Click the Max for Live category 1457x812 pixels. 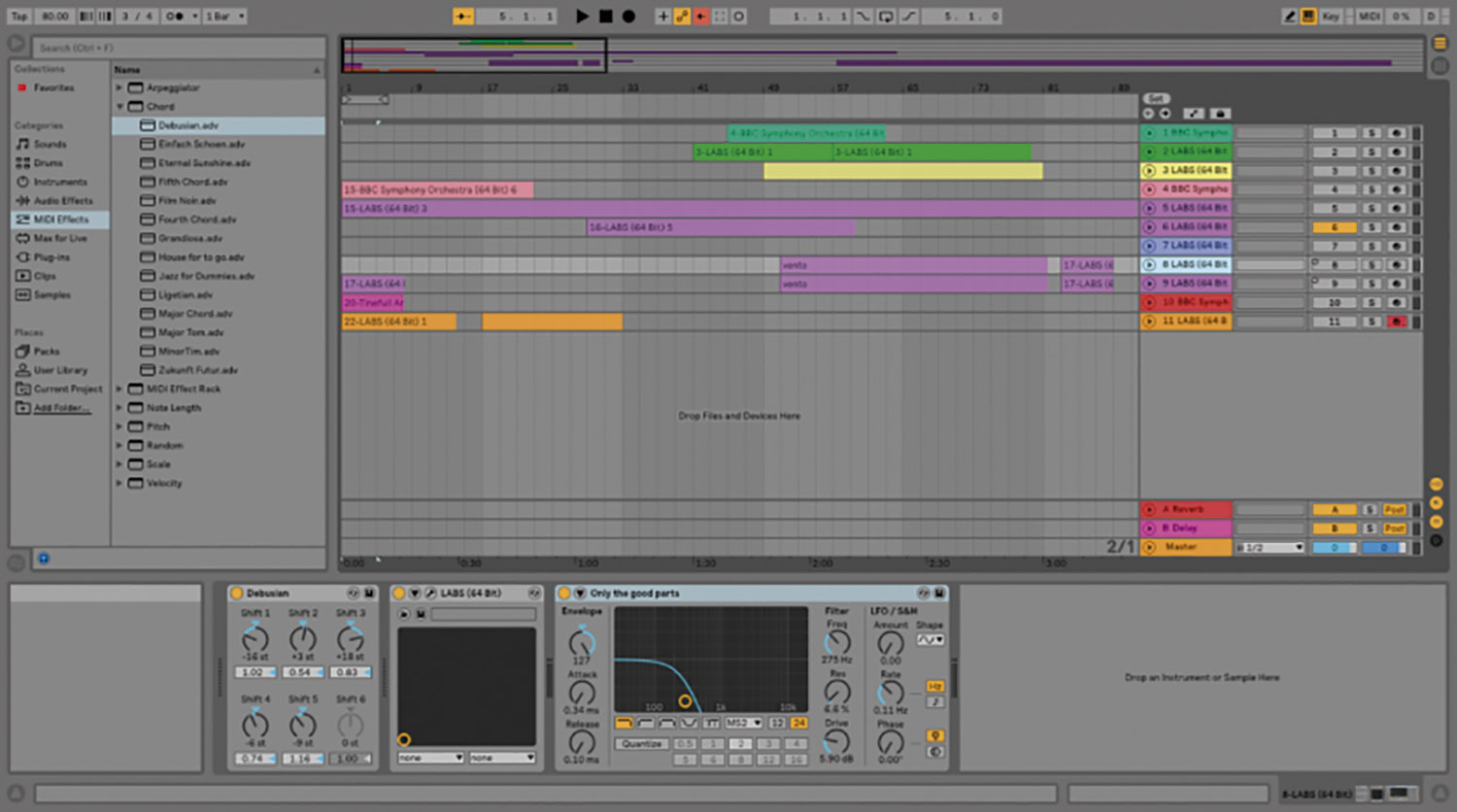coord(60,238)
